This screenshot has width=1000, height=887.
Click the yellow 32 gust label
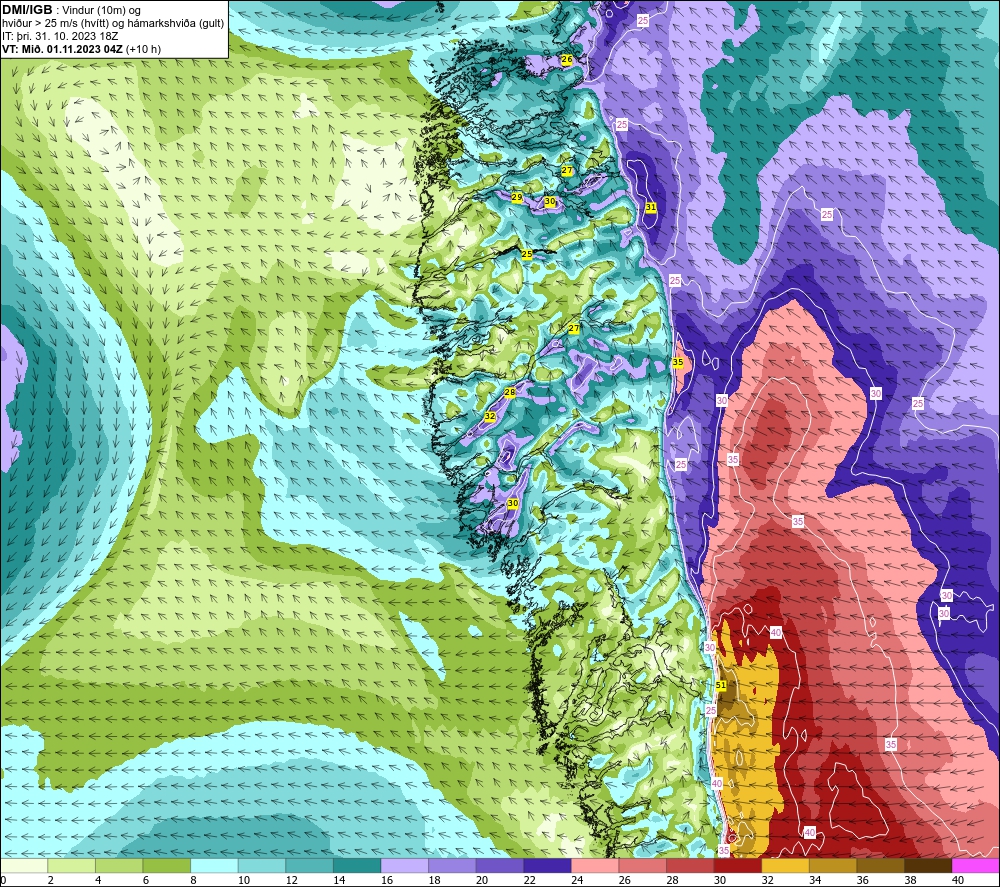[490, 416]
